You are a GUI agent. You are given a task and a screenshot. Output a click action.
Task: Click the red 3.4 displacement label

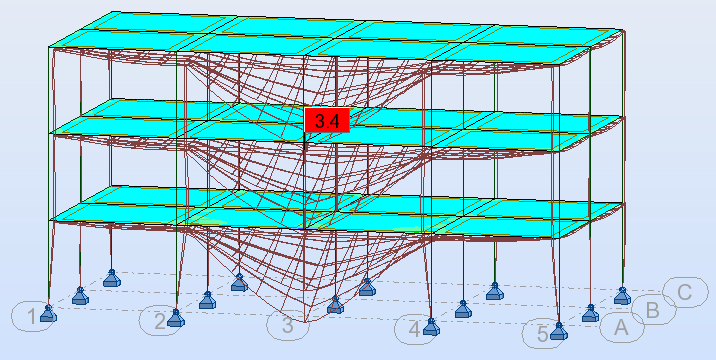pyautogui.click(x=327, y=121)
